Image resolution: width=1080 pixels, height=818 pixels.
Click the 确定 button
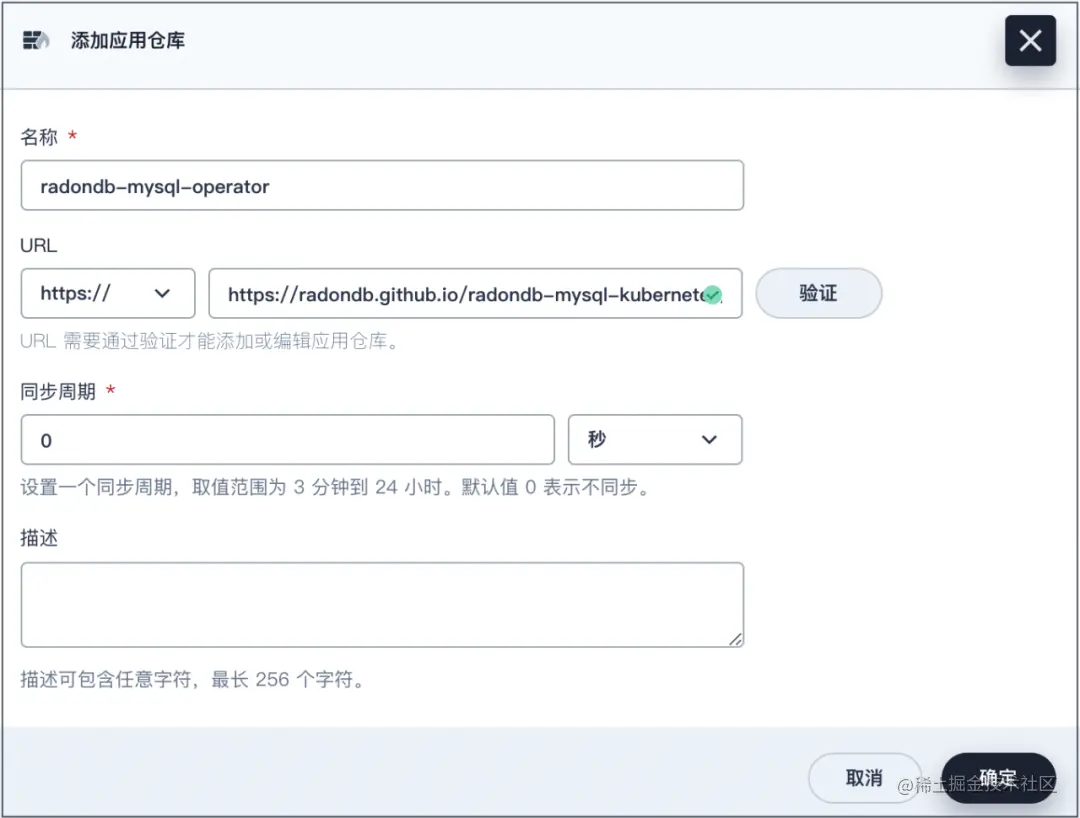[x=998, y=778]
